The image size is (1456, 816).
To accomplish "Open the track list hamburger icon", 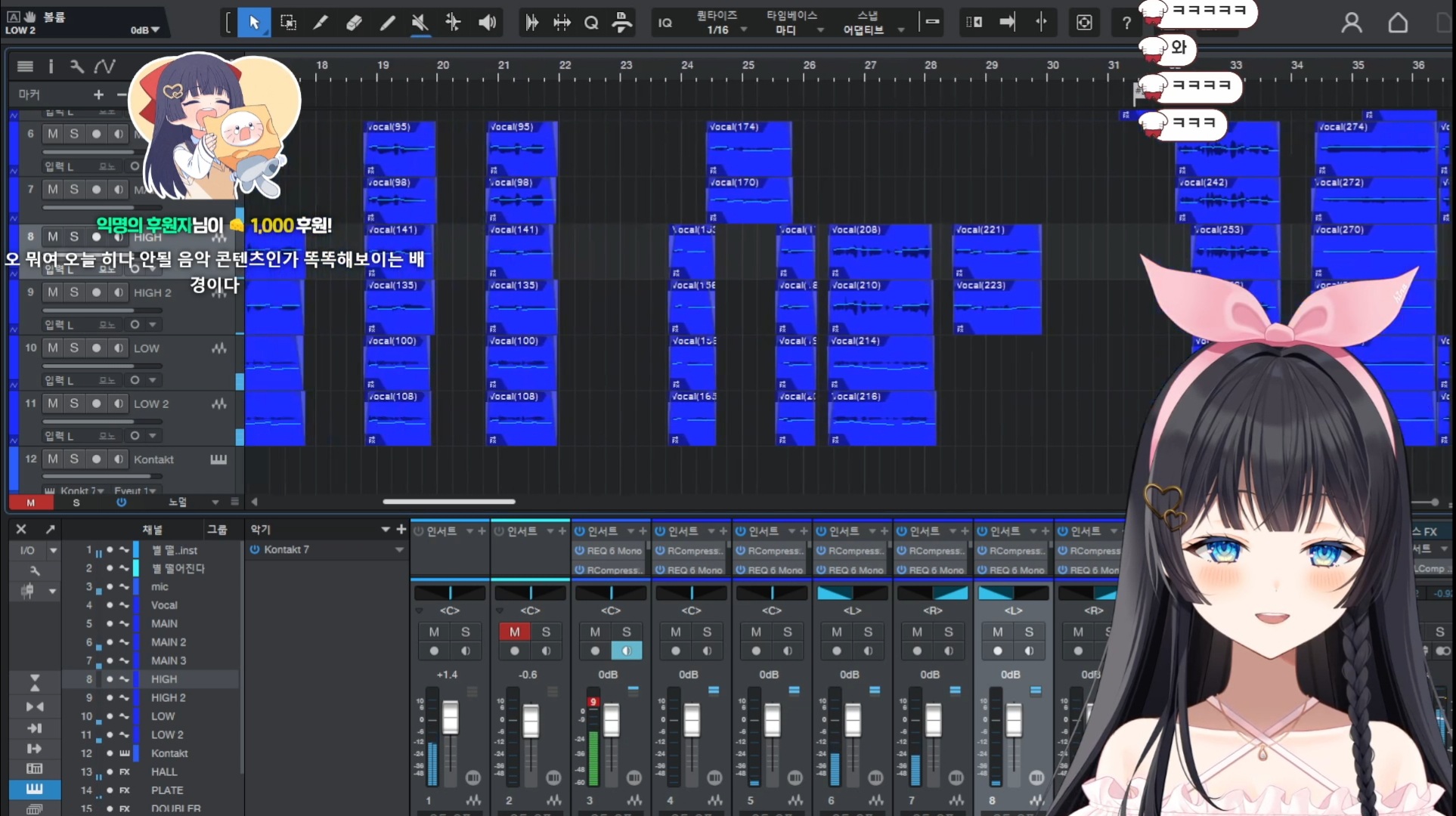I will 25,66.
